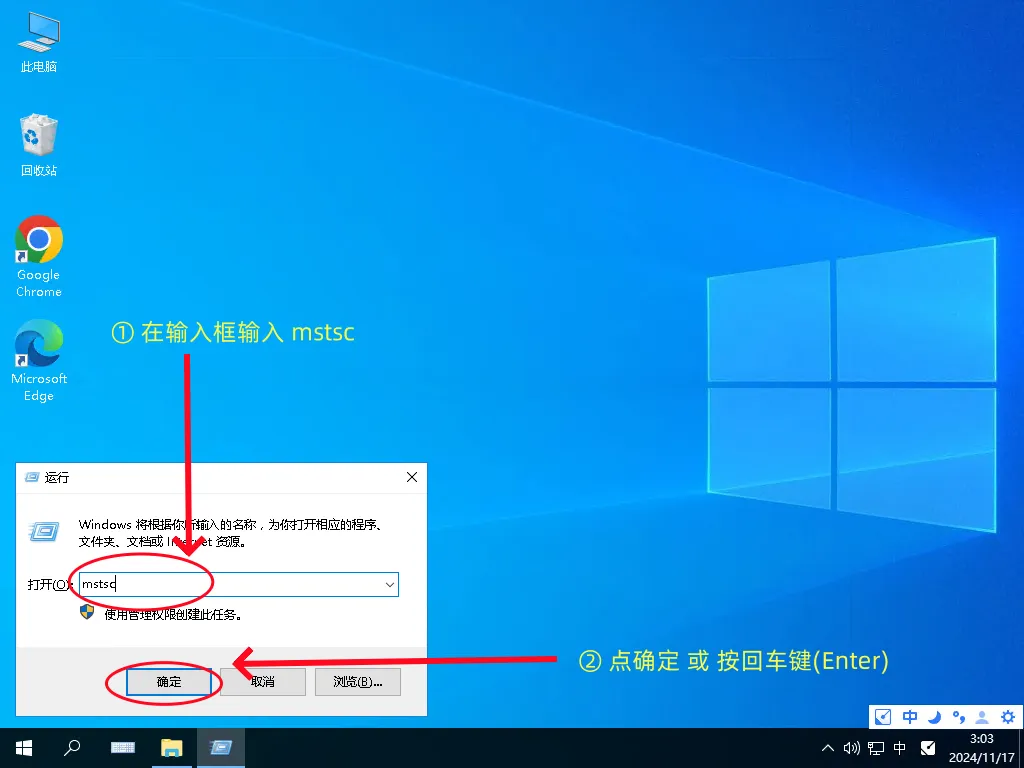The width and height of the screenshot is (1024, 768).
Task: Click the taskbar search magnifier icon
Action: (x=72, y=748)
